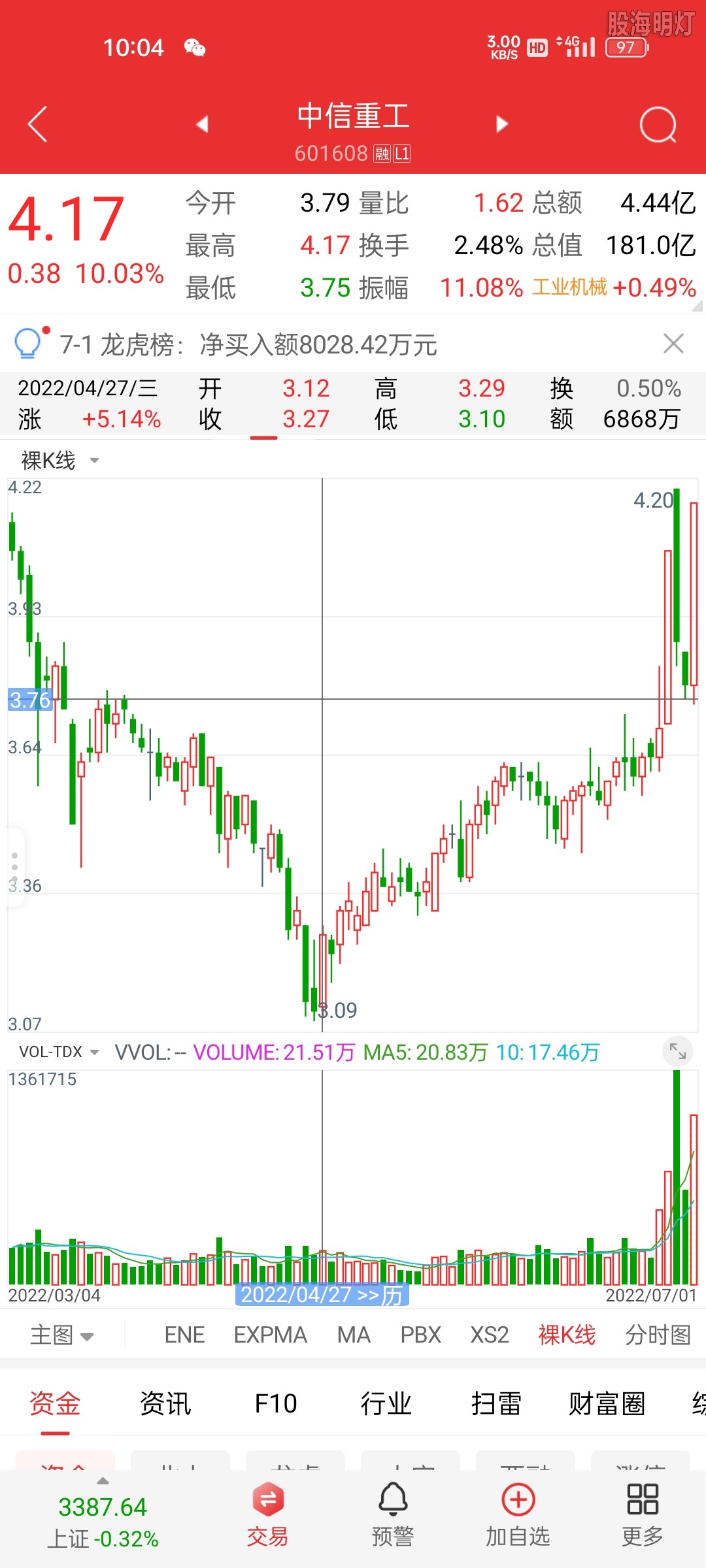Open the search magnifier icon

coord(658,124)
